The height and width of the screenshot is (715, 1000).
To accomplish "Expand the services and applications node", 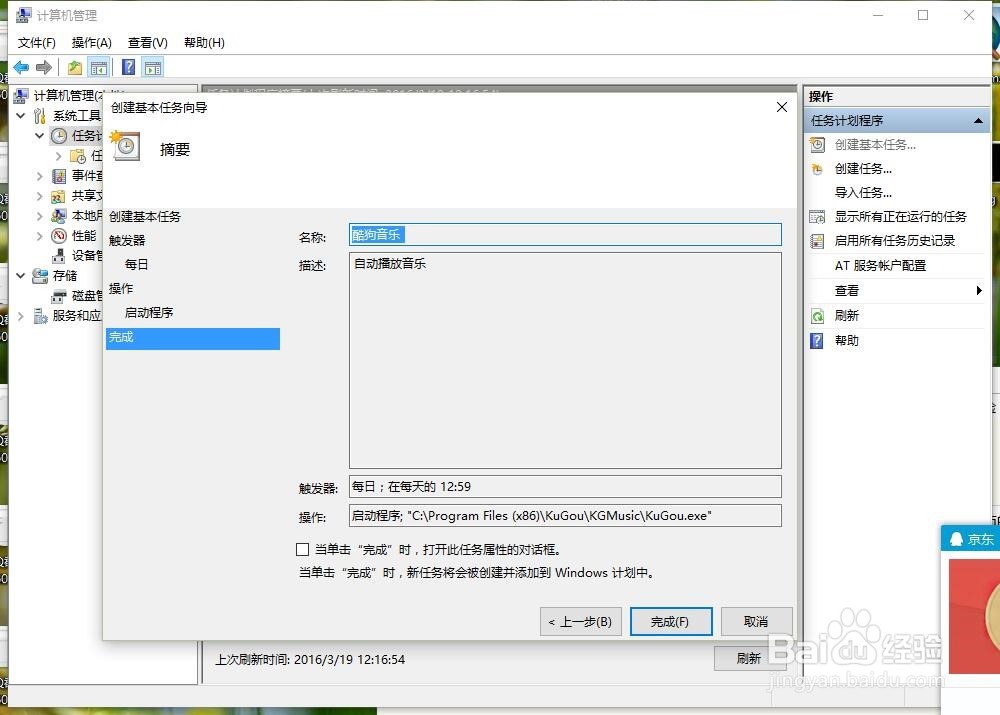I will [x=20, y=316].
